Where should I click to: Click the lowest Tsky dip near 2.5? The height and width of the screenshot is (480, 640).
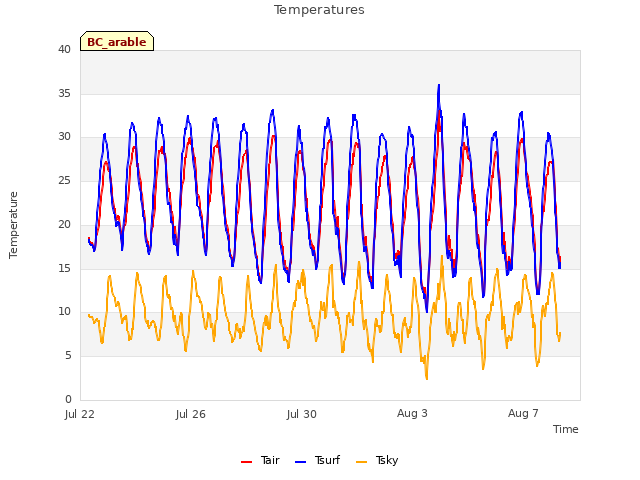coord(427,379)
